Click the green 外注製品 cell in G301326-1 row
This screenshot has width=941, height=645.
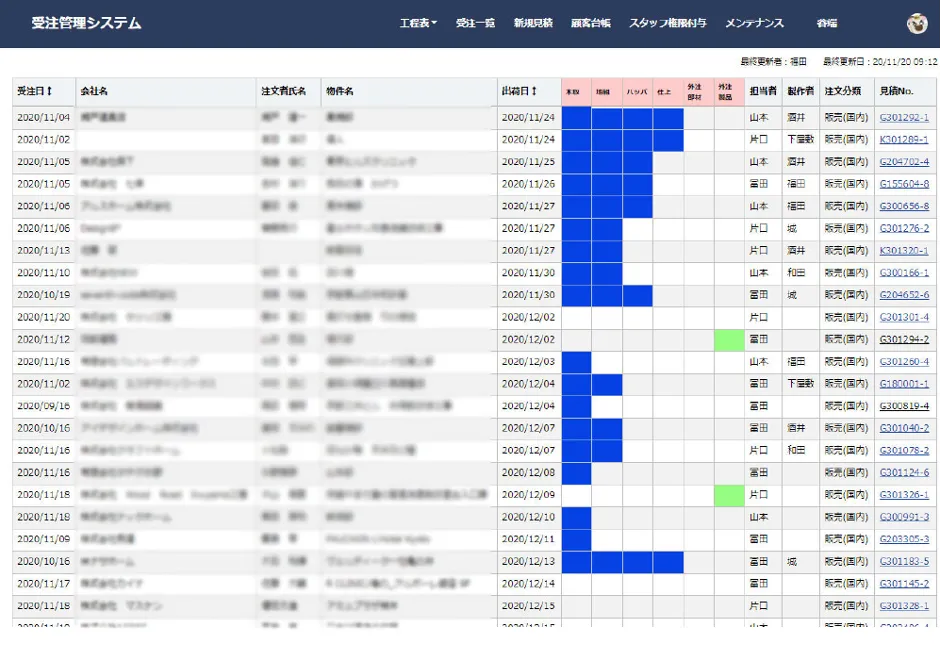coord(729,495)
